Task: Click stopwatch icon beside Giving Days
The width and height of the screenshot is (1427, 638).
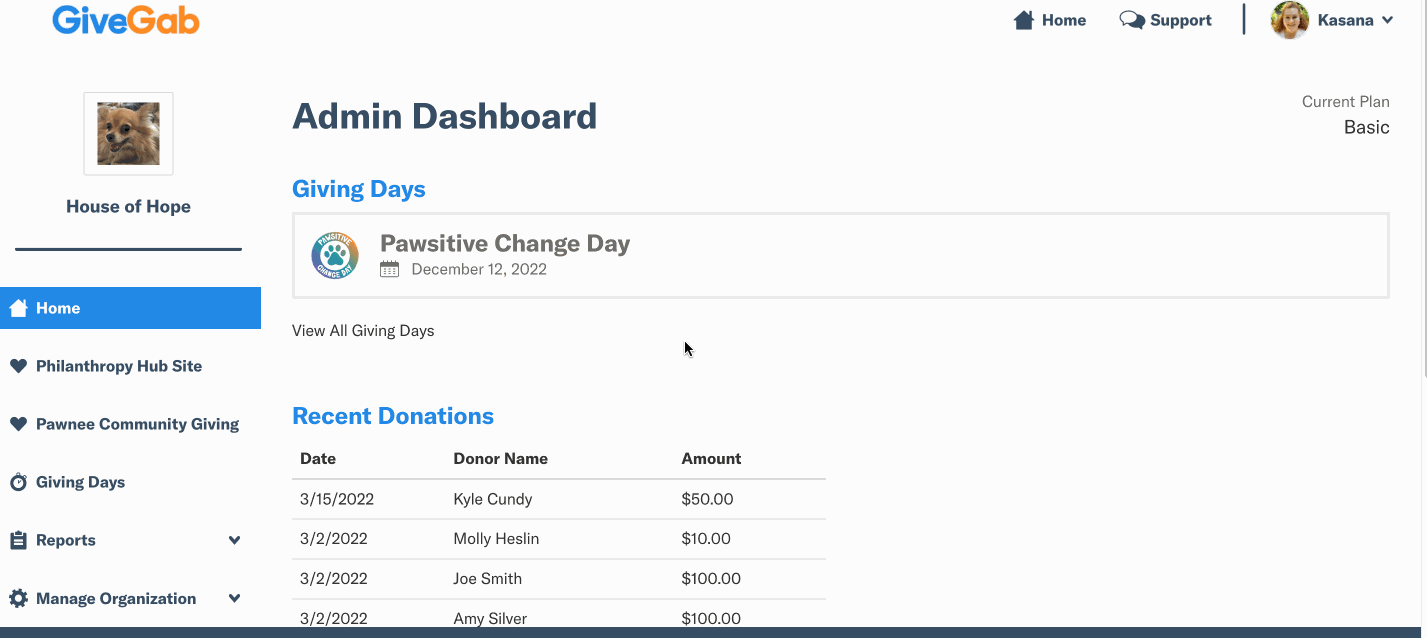Action: pos(18,482)
